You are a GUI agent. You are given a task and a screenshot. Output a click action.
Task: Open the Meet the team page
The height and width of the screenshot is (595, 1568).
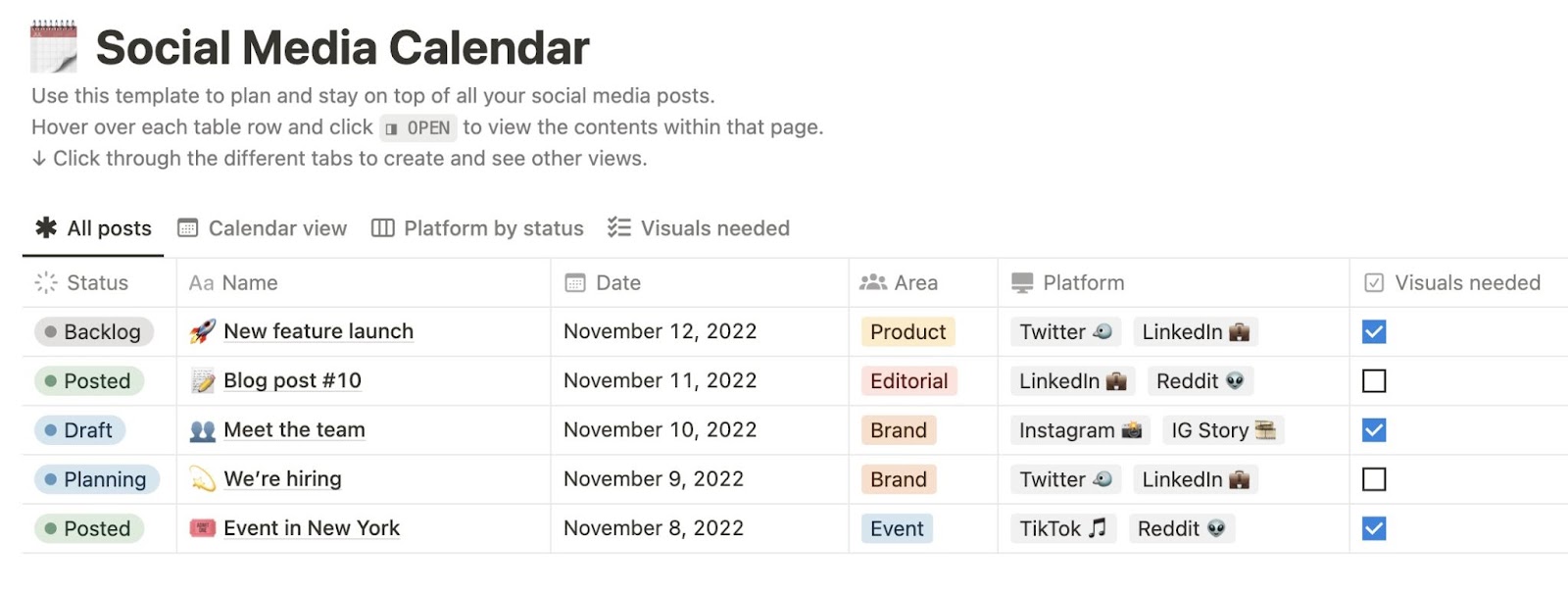294,429
